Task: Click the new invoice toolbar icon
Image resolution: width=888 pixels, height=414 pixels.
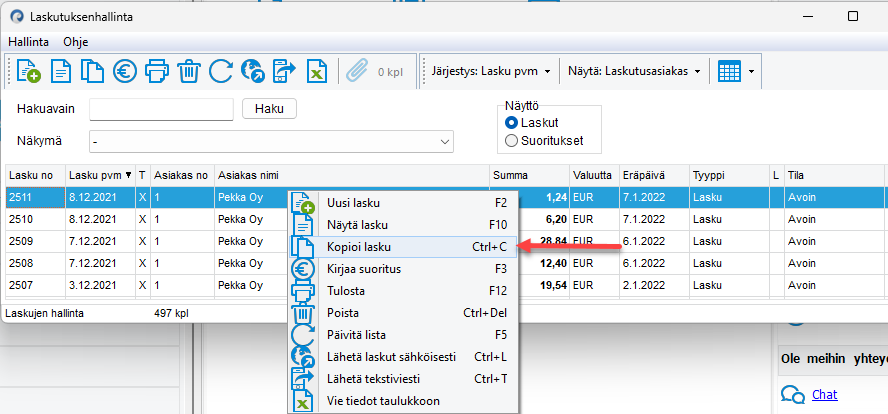Action: pos(29,71)
